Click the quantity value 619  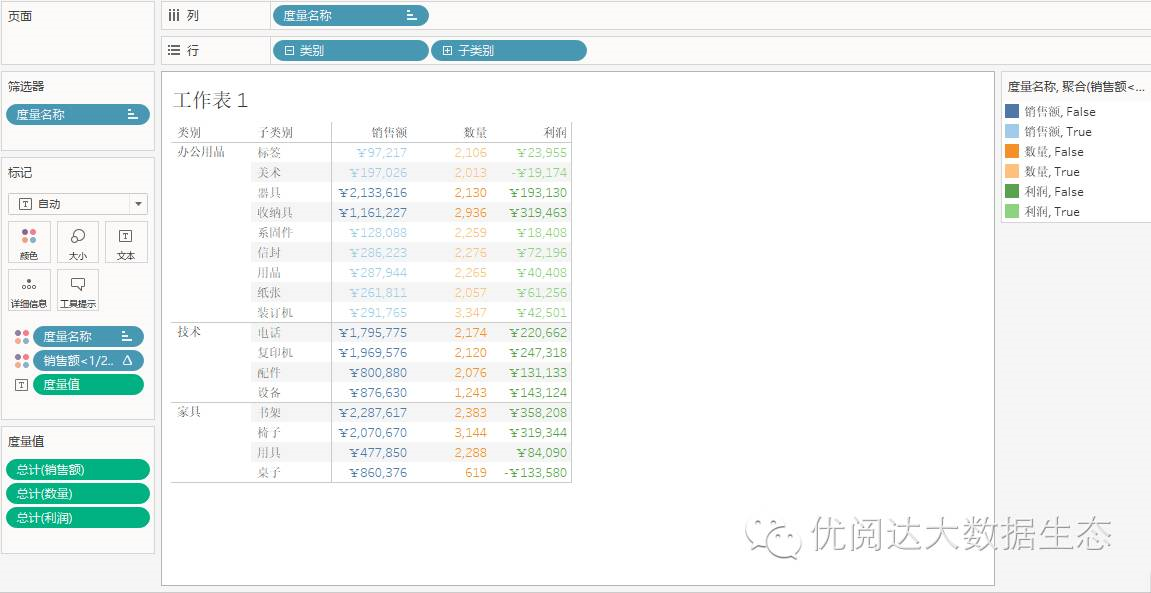pyautogui.click(x=476, y=473)
